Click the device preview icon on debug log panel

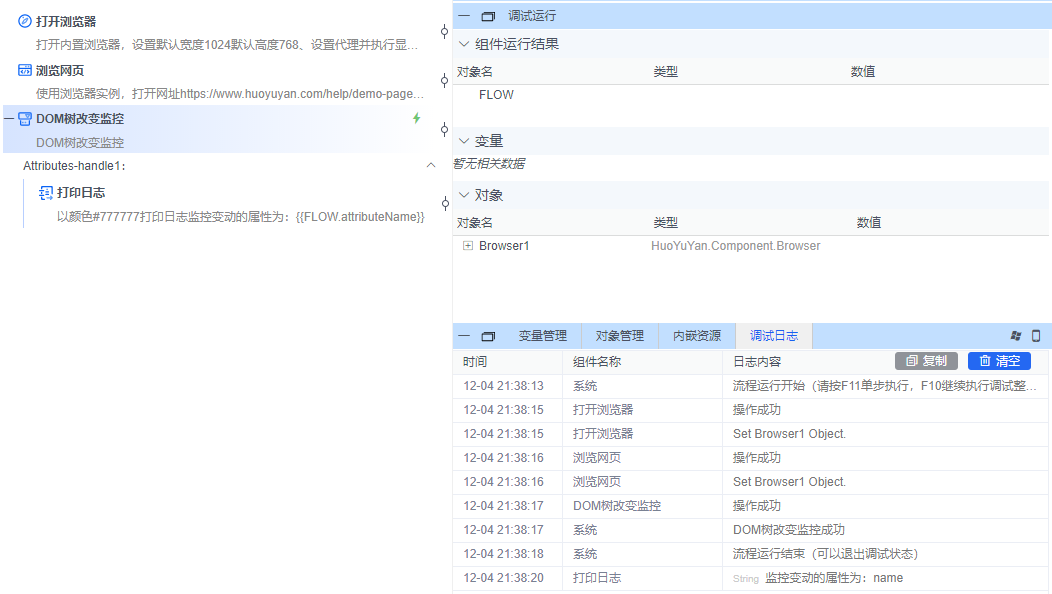pyautogui.click(x=1038, y=335)
